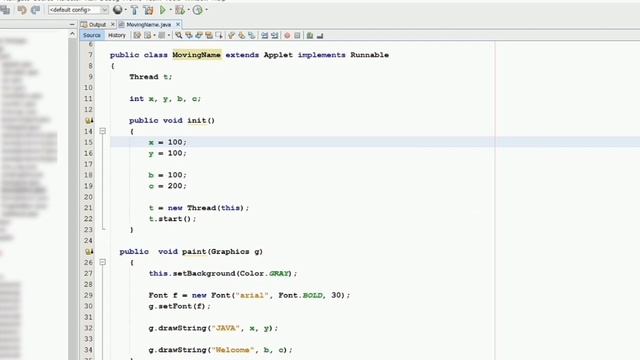Switch to the Source view
This screenshot has width=640, height=360.
click(91, 36)
